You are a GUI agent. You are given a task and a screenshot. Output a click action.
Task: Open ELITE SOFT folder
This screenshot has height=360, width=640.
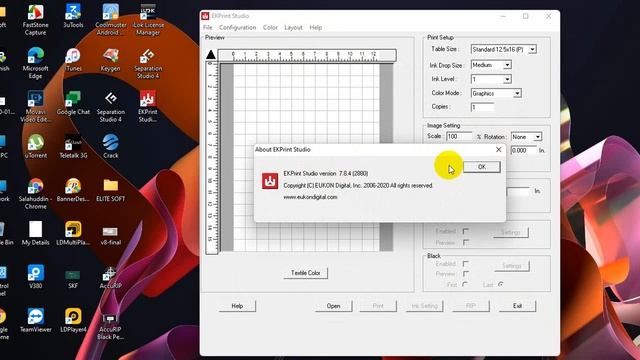click(x=111, y=190)
